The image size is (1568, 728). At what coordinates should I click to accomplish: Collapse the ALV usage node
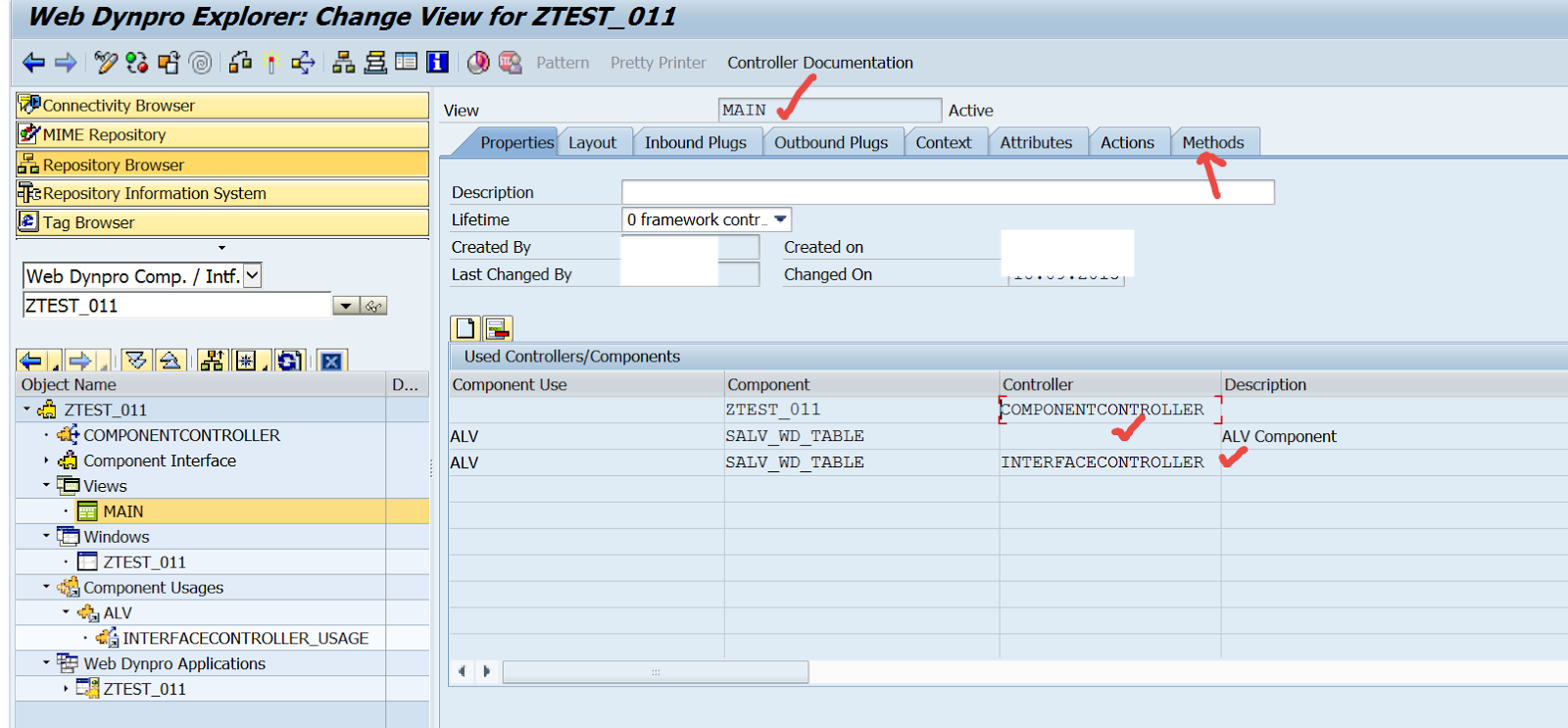[x=66, y=613]
